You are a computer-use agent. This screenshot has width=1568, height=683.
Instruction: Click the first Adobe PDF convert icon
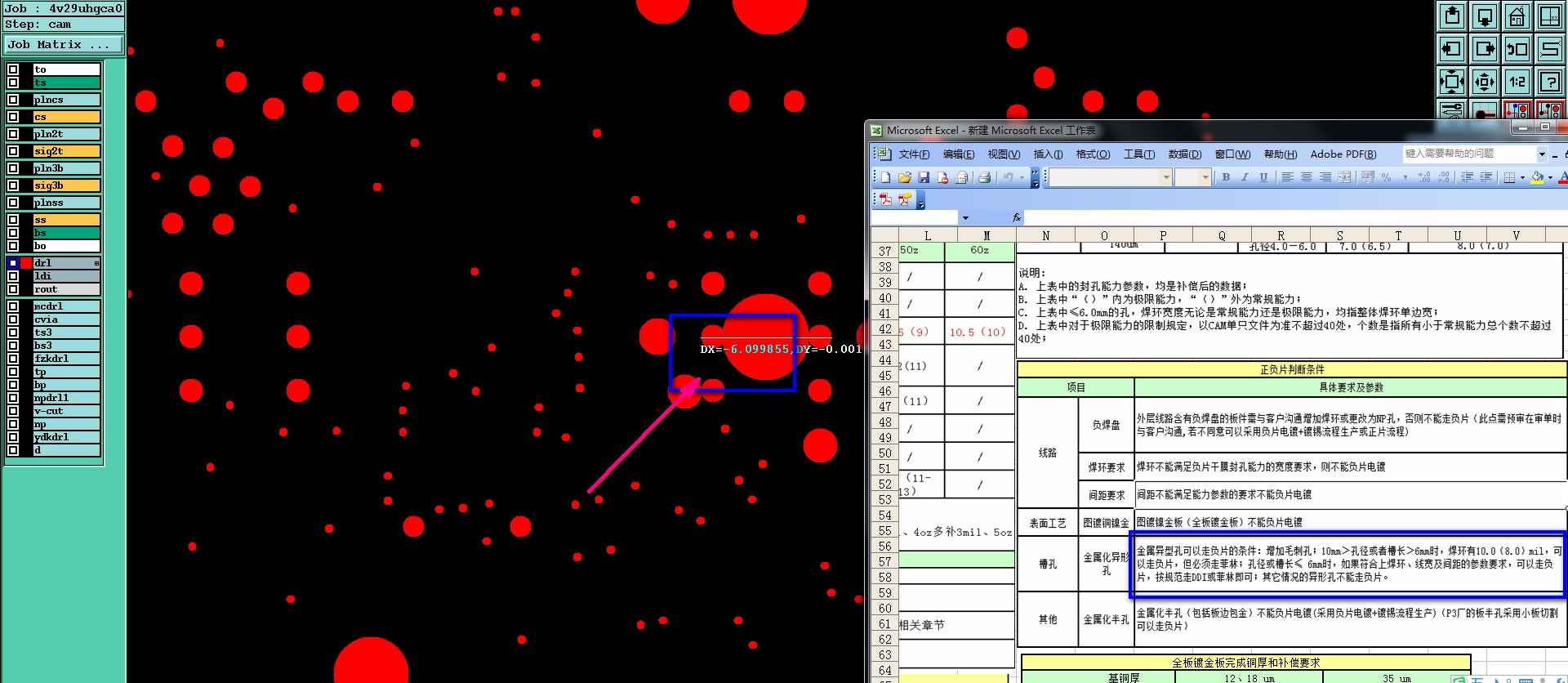coord(886,199)
